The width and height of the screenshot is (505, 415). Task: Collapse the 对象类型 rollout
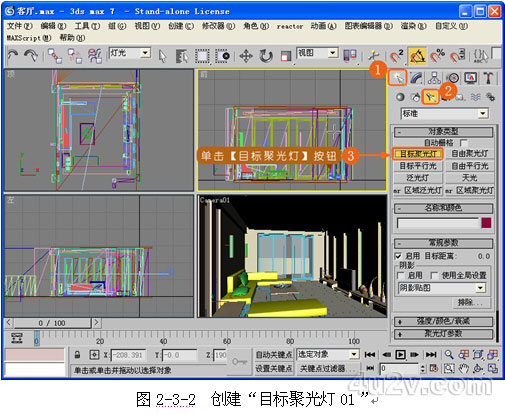443,132
